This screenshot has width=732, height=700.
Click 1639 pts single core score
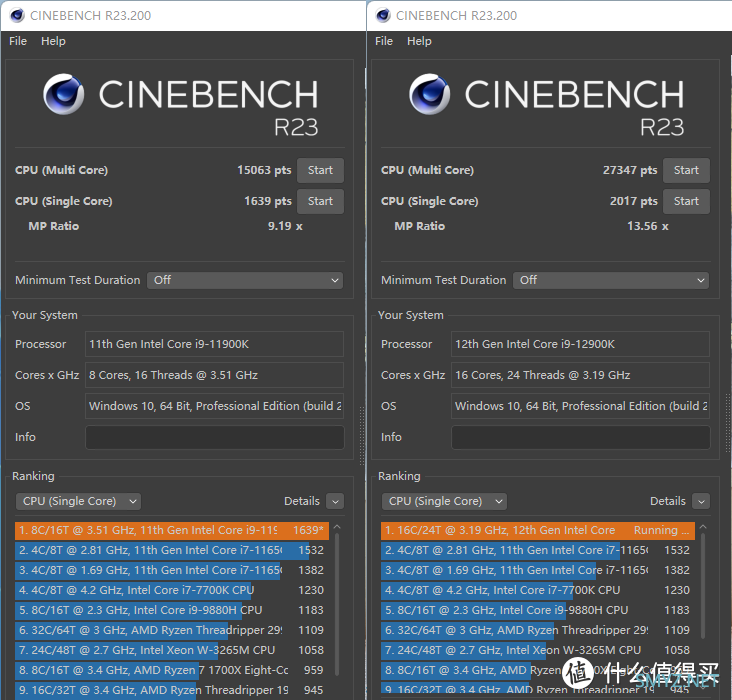click(x=268, y=201)
